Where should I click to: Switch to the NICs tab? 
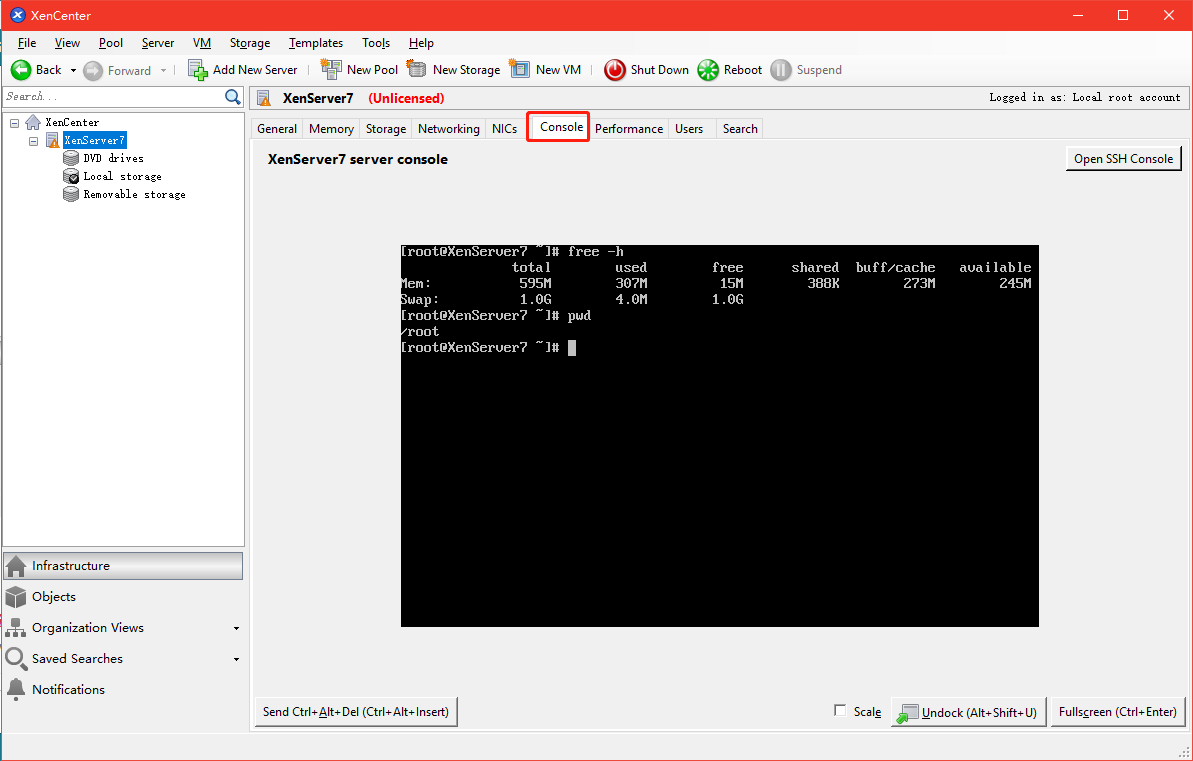tap(504, 129)
